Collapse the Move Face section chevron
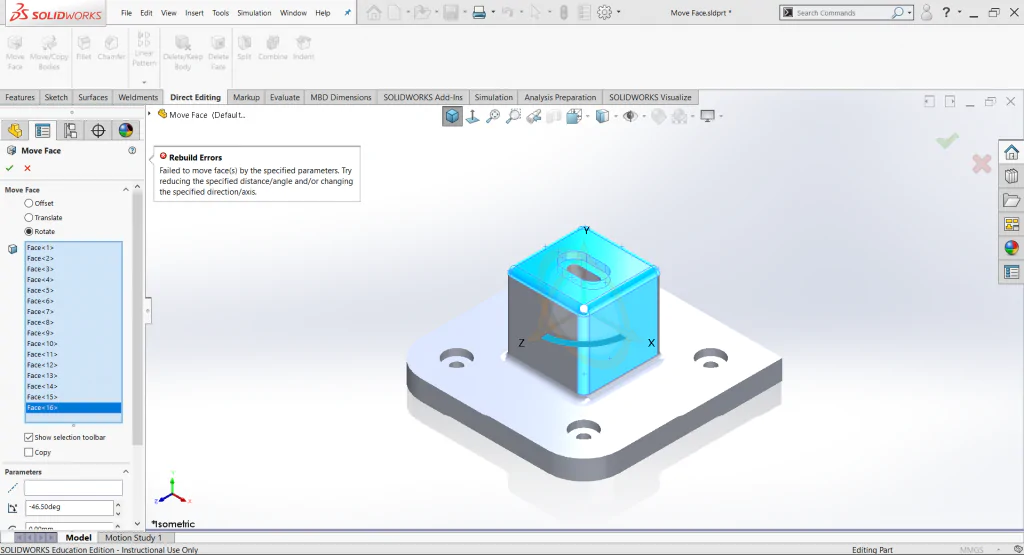This screenshot has width=1024, height=555. (x=125, y=189)
